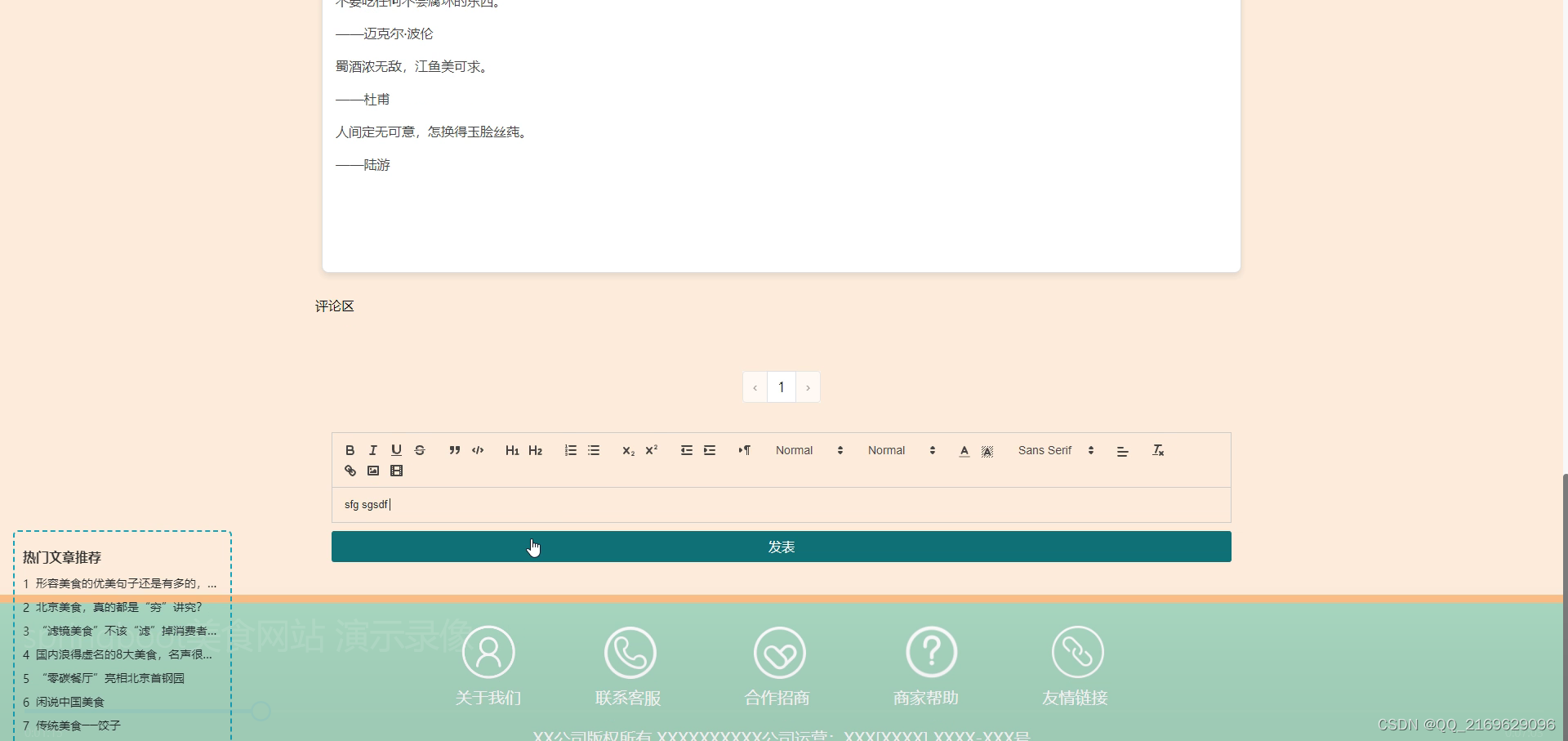Image resolution: width=1568 pixels, height=741 pixels.
Task: Open text alignment options
Action: click(1123, 450)
